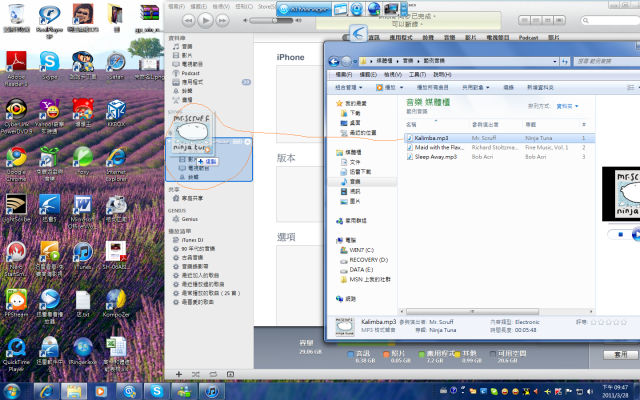Click the Explorer back arrow button
The width and height of the screenshot is (640, 400).
click(x=333, y=62)
